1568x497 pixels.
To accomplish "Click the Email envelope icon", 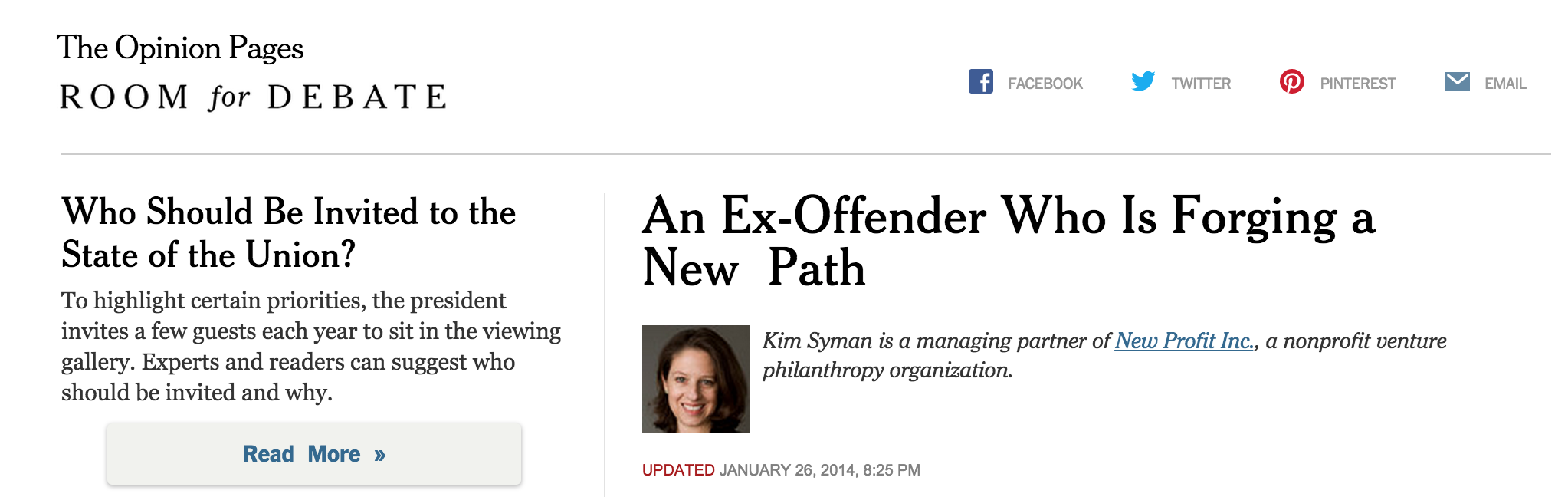I will pos(1458,81).
